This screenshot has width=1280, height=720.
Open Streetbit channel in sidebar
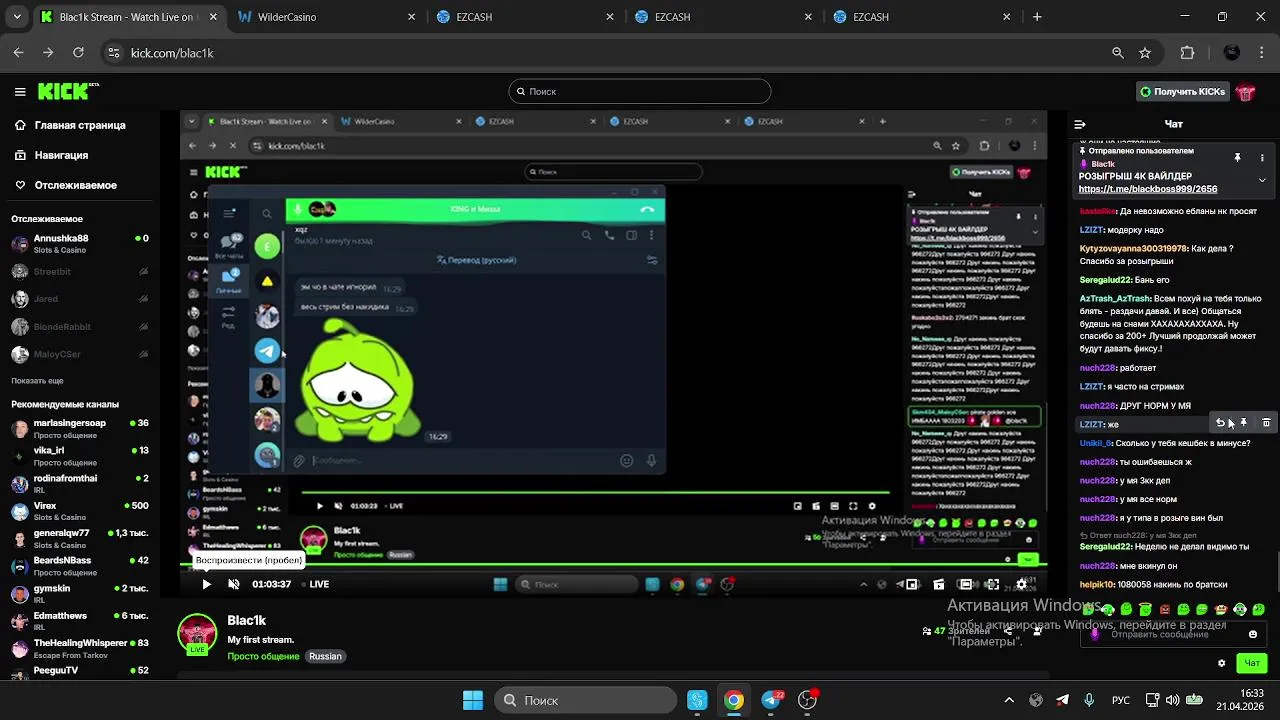pos(80,271)
